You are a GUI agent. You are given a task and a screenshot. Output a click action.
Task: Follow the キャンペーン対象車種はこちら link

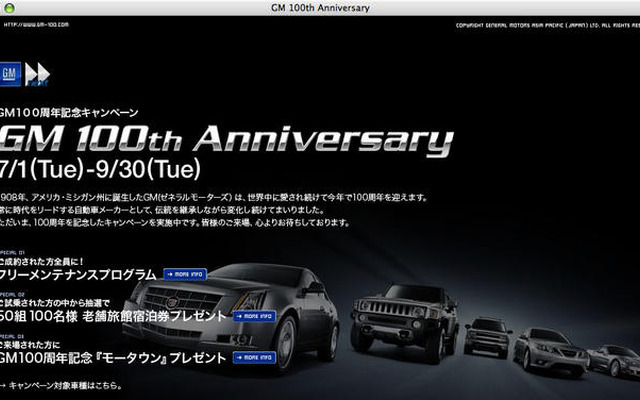pos(61,385)
